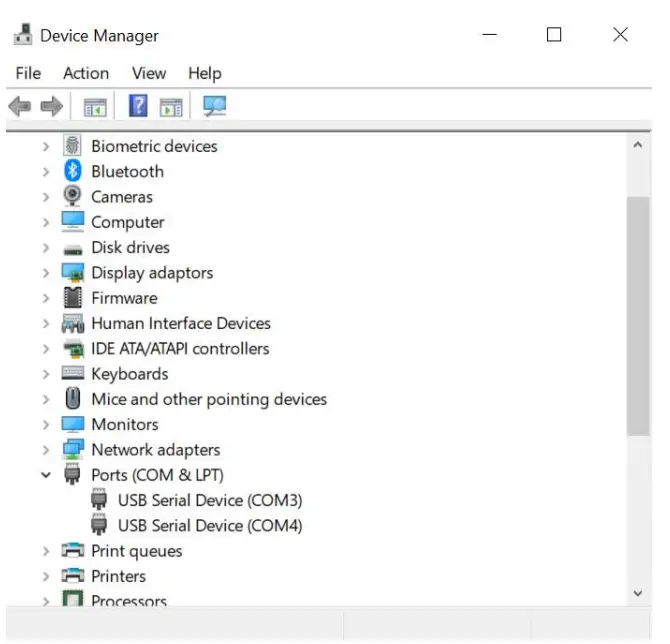
Task: Expand the Display adaptors category
Action: click(45, 273)
